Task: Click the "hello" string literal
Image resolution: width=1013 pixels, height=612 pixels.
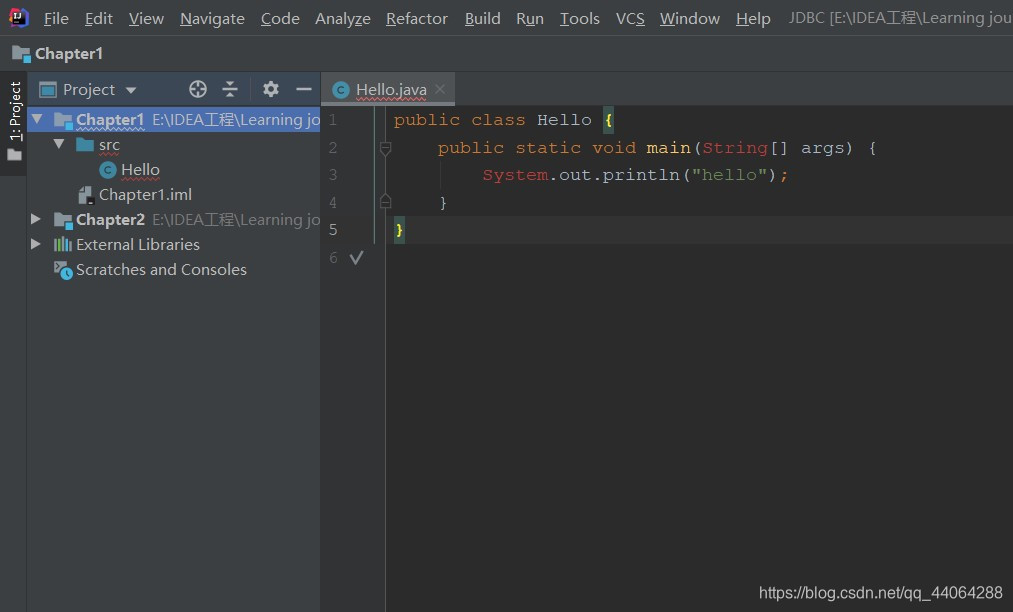Action: [x=729, y=175]
